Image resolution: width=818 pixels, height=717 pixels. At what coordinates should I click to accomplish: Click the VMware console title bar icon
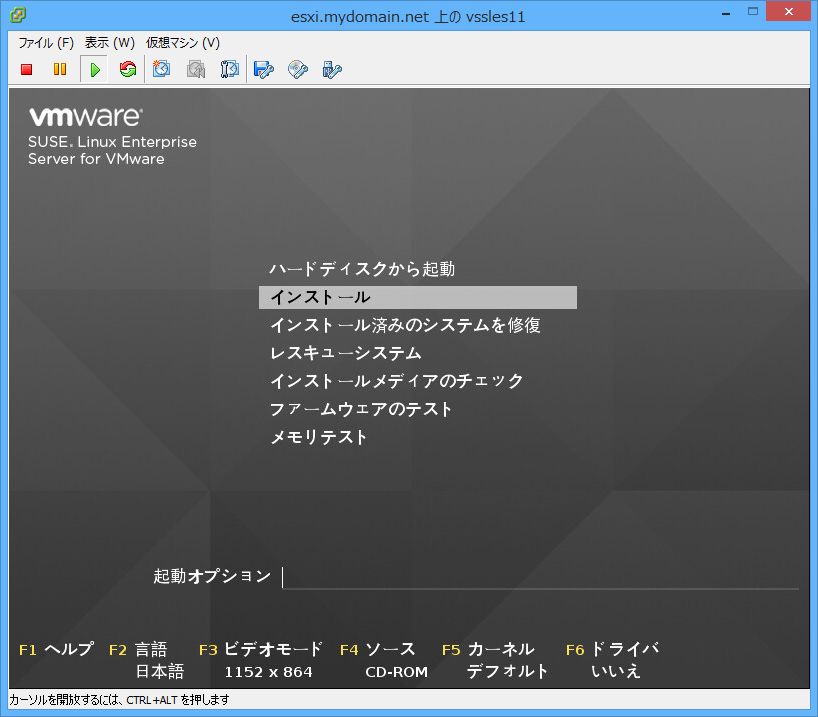pyautogui.click(x=18, y=16)
